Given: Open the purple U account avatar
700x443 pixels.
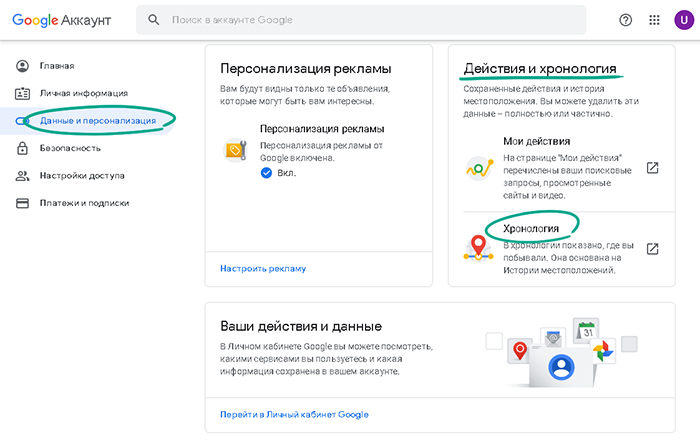Looking at the screenshot, I should click(x=684, y=20).
